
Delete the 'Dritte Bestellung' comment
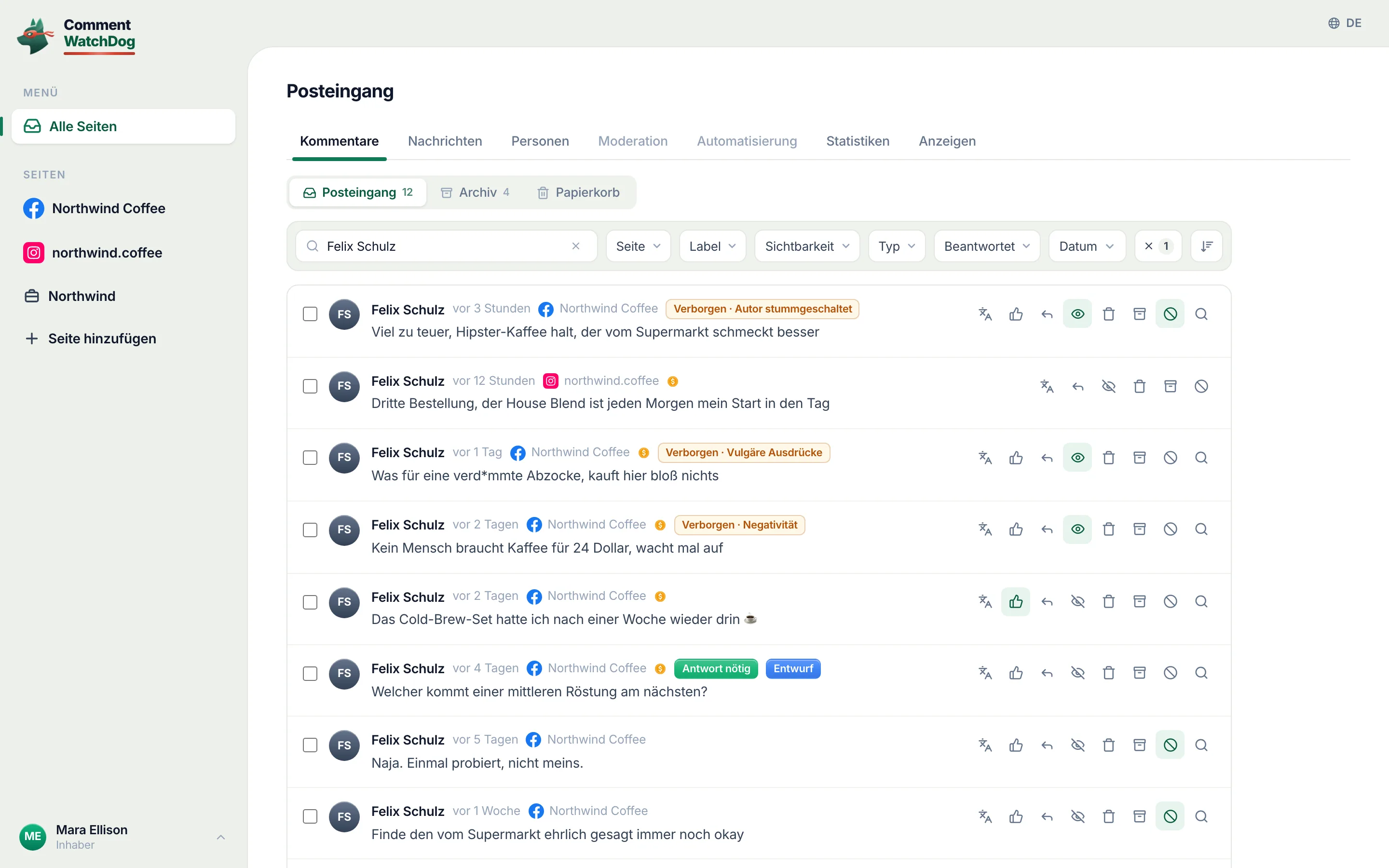[x=1140, y=386]
